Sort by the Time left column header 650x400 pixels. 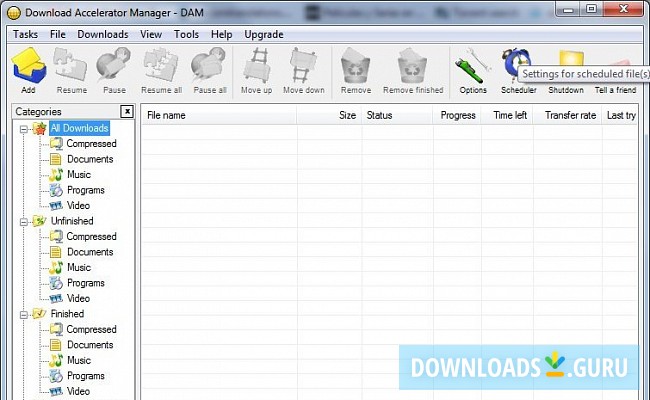tap(507, 115)
